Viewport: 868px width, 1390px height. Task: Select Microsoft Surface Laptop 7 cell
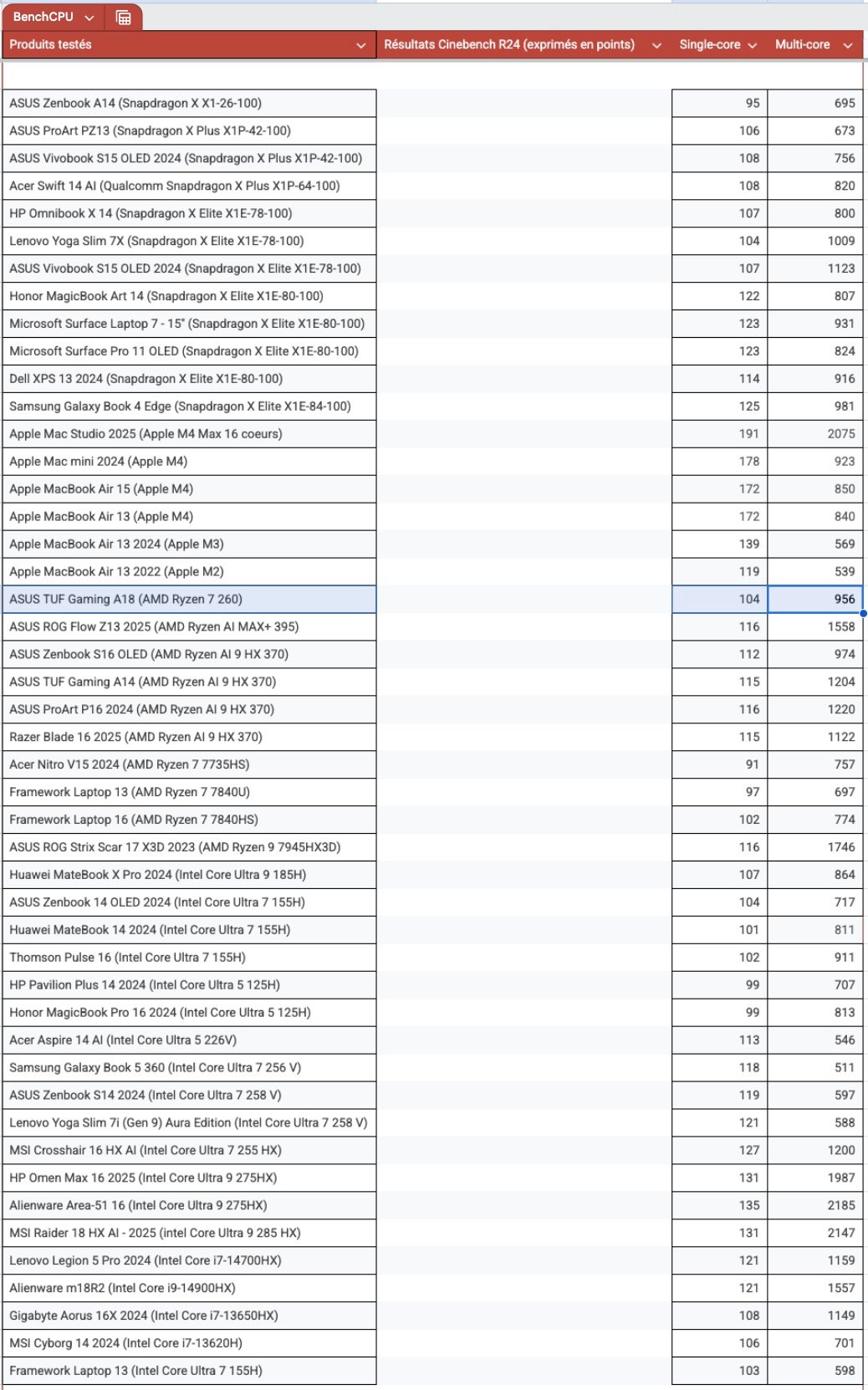pyautogui.click(x=189, y=324)
